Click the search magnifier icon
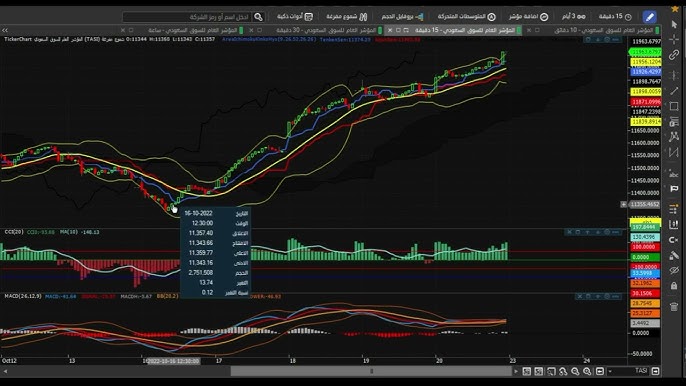Image resolution: width=686 pixels, height=386 pixels. click(x=258, y=17)
